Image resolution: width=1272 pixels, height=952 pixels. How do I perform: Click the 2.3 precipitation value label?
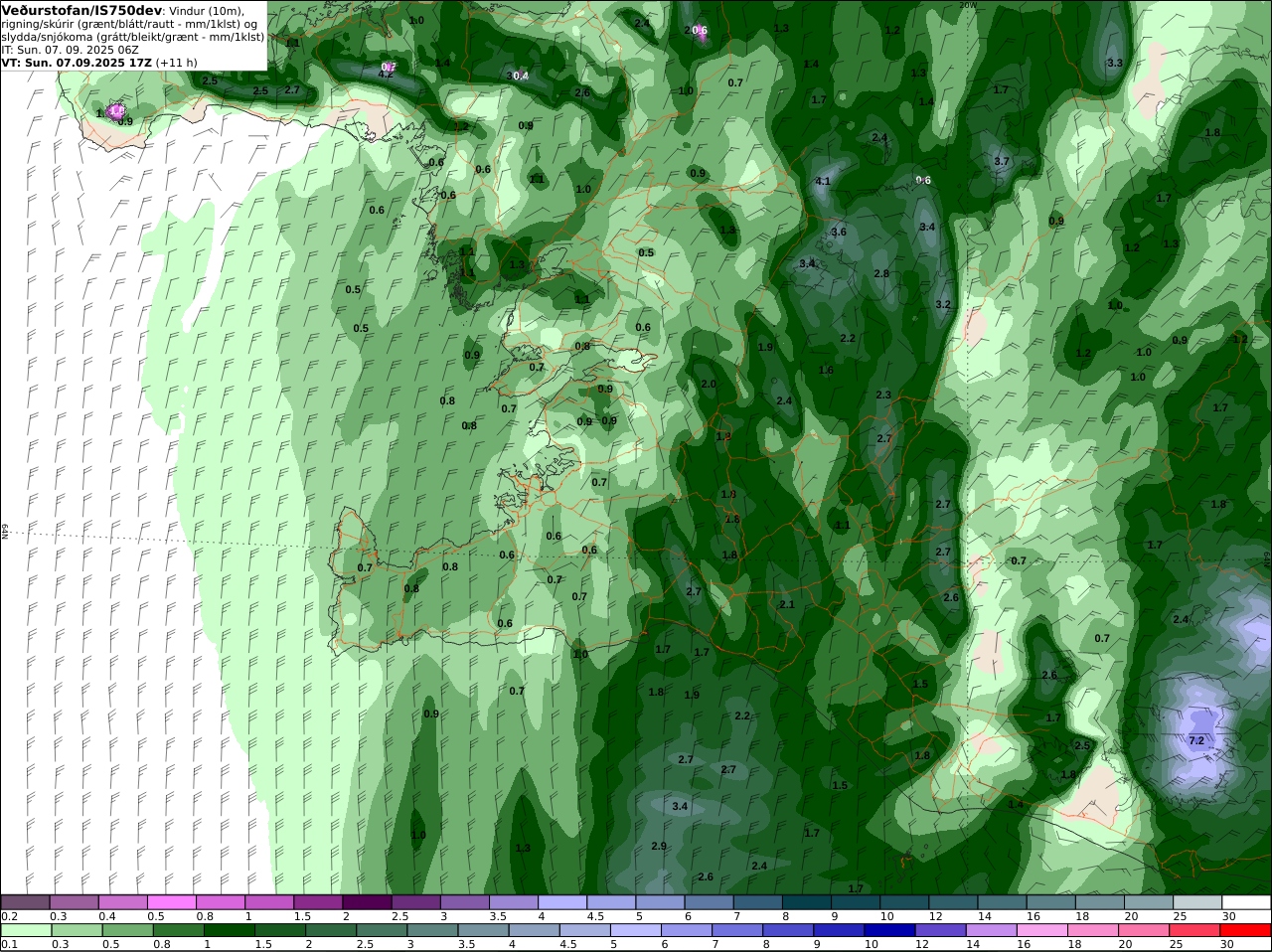pyautogui.click(x=883, y=395)
